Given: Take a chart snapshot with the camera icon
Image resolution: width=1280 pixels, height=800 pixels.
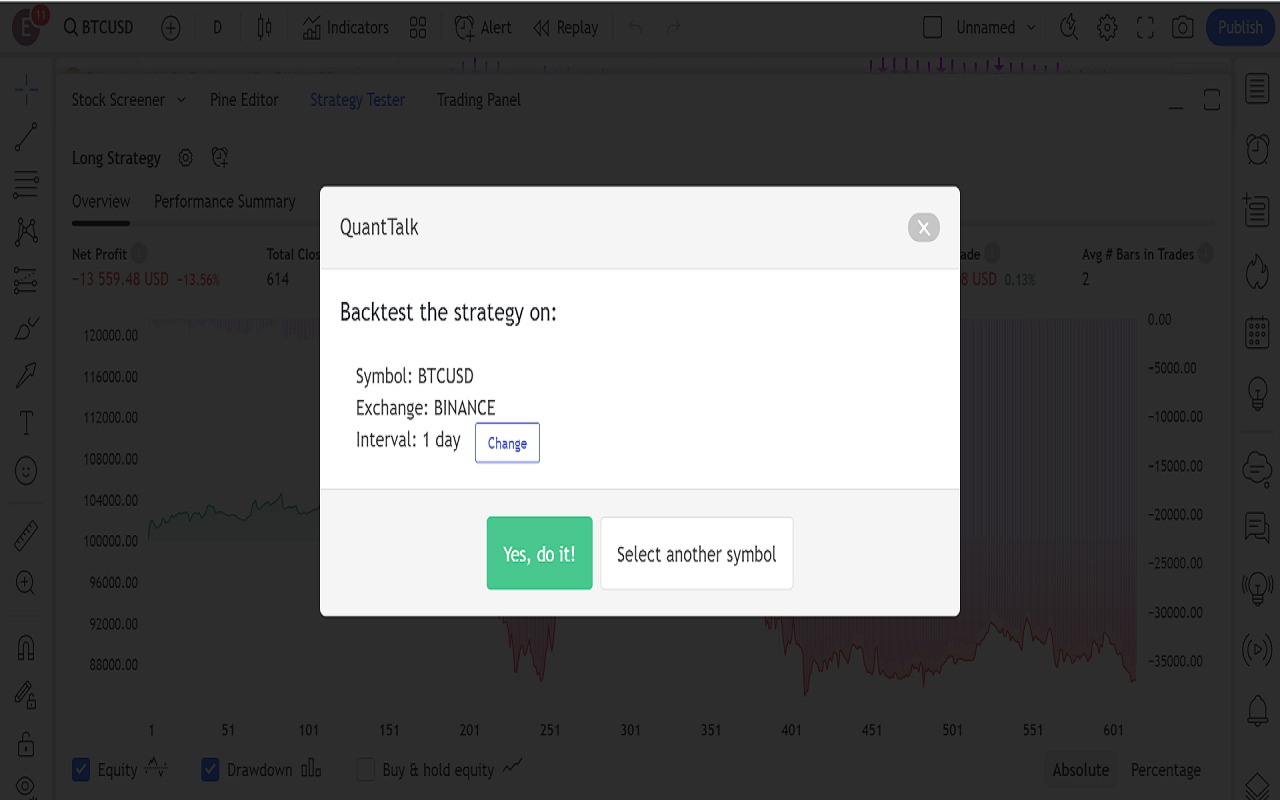Looking at the screenshot, I should 1182,27.
